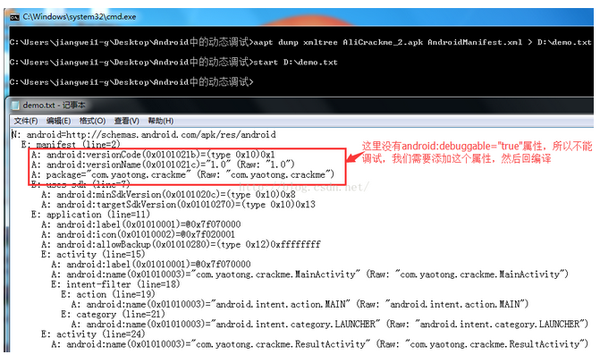Click the 'E: manifest (line=2)' line
600x363 pixels.
point(71,145)
